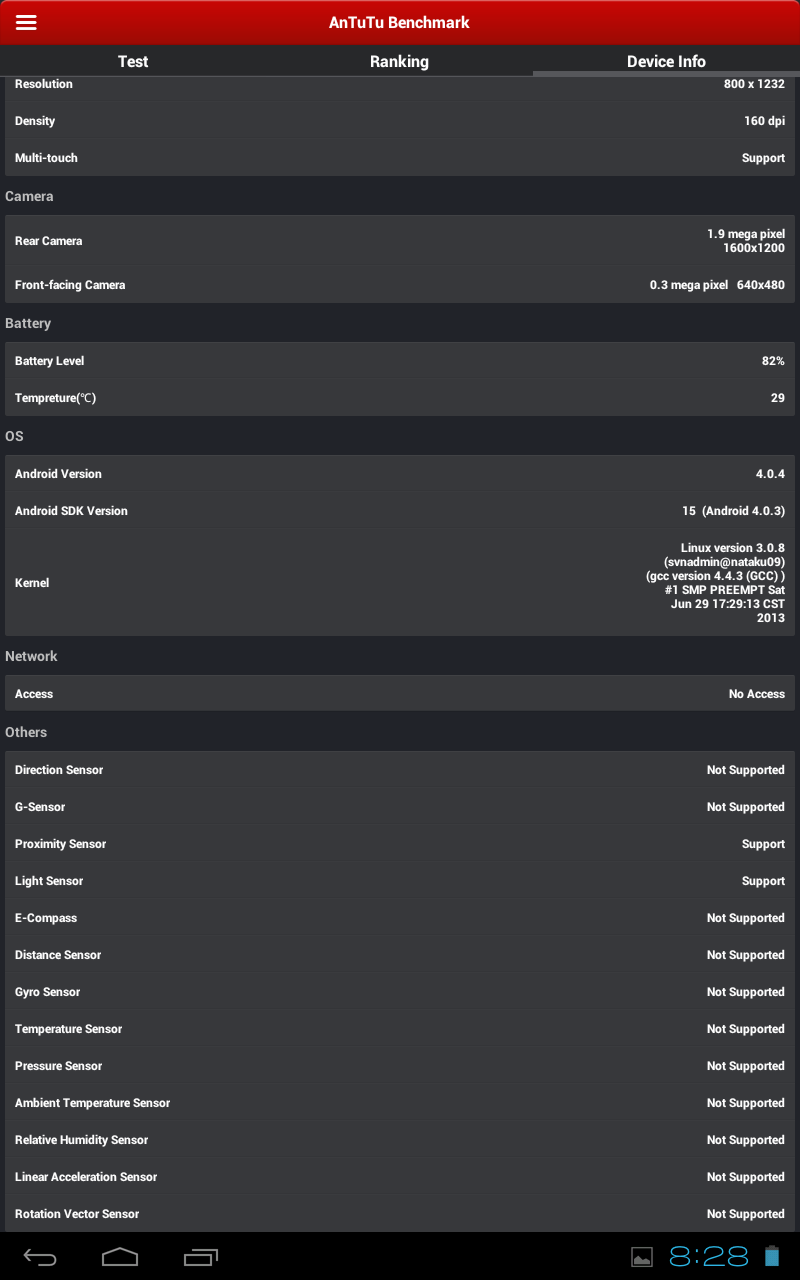
Task: Select the Proximity Sensor row
Action: pos(400,844)
